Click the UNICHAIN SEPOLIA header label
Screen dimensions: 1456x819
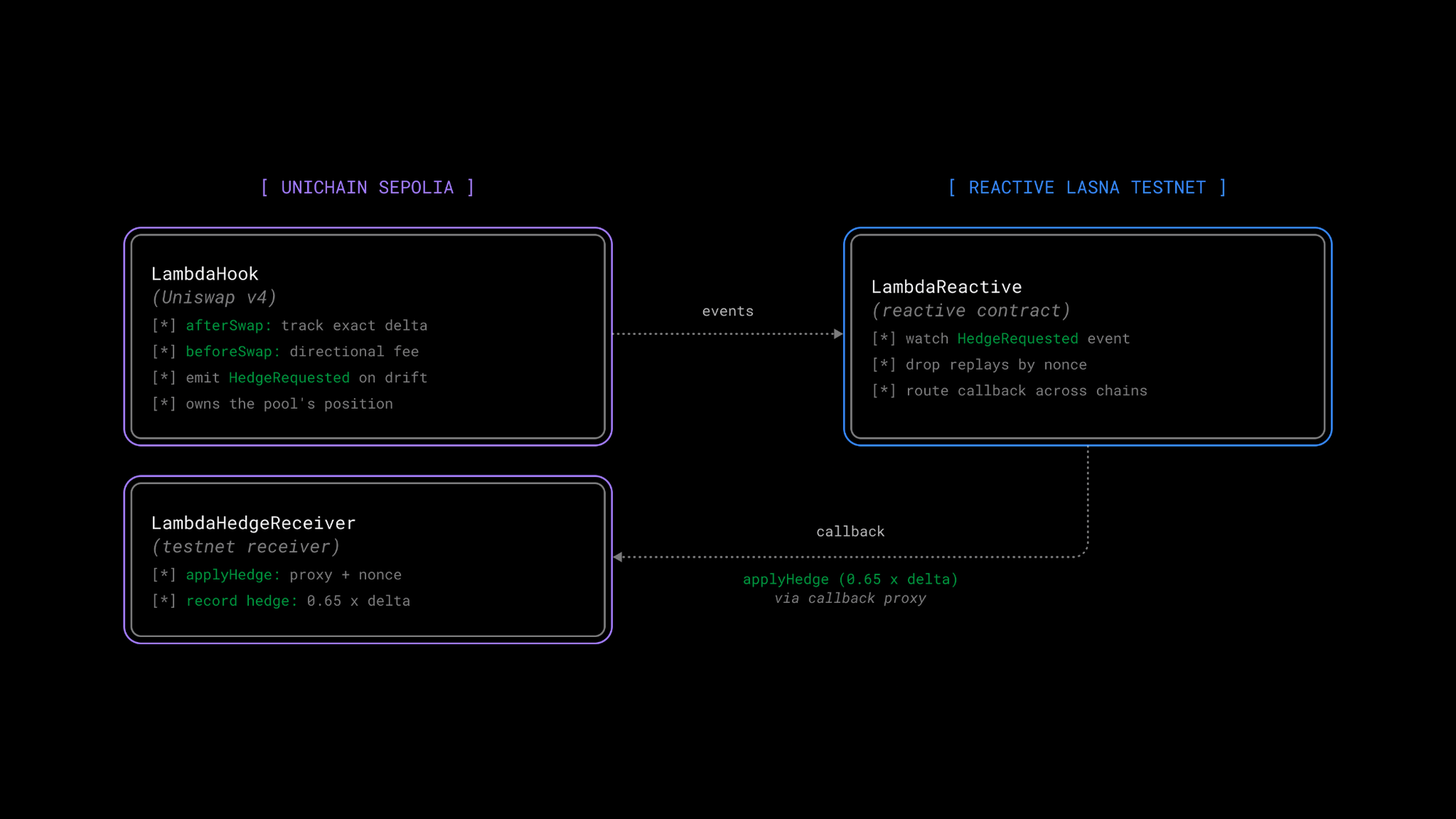(368, 188)
